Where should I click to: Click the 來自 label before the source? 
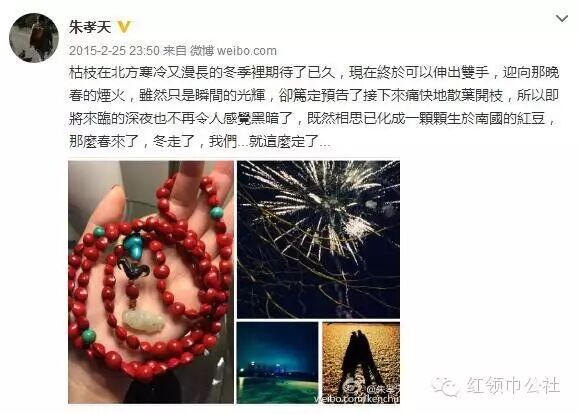pyautogui.click(x=175, y=51)
